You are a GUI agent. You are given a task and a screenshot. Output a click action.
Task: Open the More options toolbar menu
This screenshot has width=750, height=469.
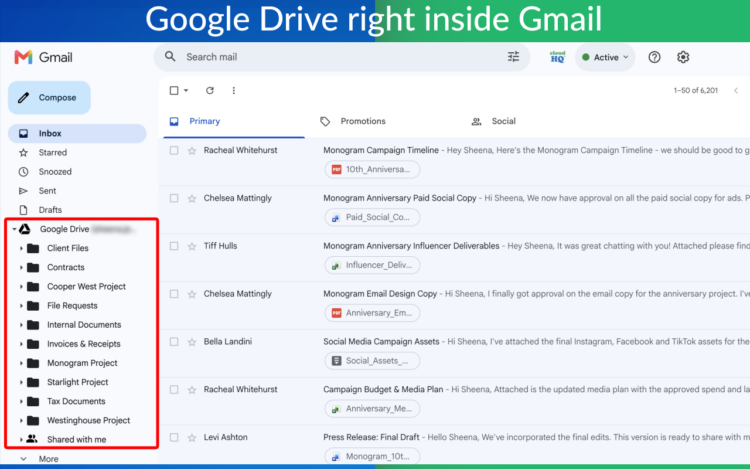[233, 90]
